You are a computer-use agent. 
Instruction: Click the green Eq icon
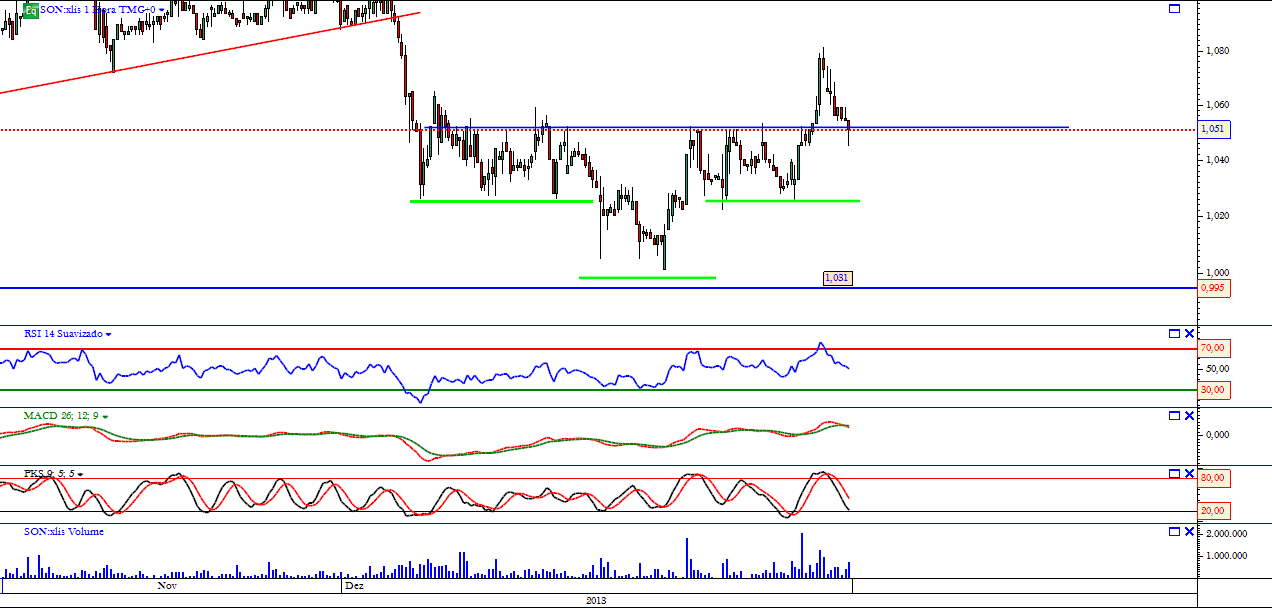(x=31, y=10)
